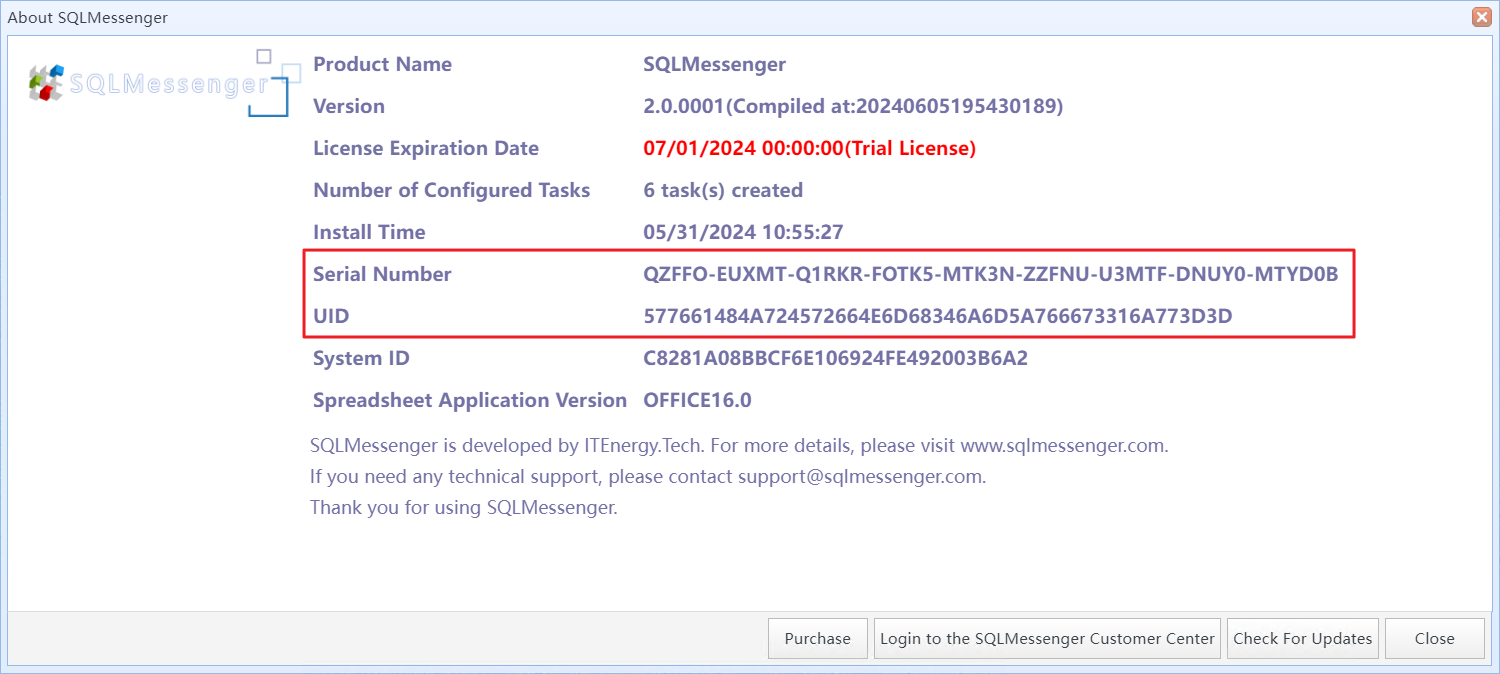
Task: Click the Close button
Action: (x=1435, y=639)
